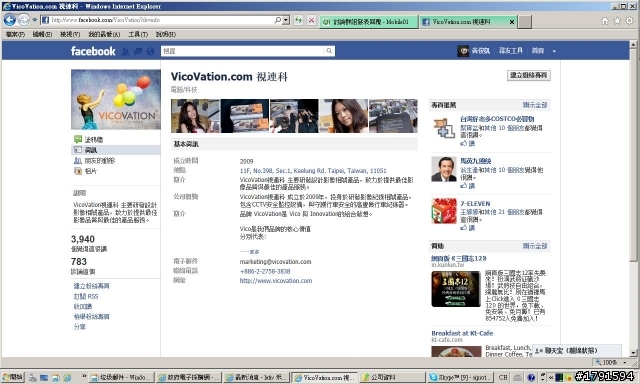This screenshot has width=640, height=384.
Task: Click the phone number +886-2-2758-3838
Action: click(265, 271)
